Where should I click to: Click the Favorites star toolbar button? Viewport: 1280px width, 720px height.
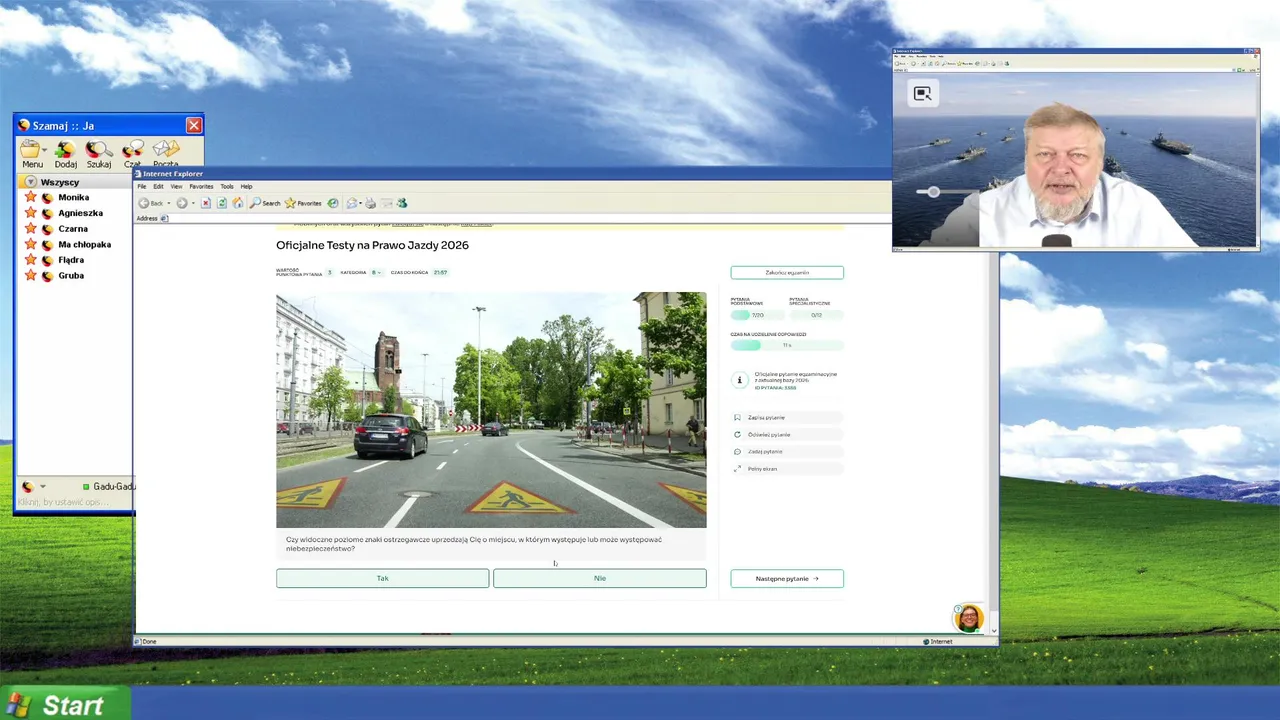(x=303, y=203)
